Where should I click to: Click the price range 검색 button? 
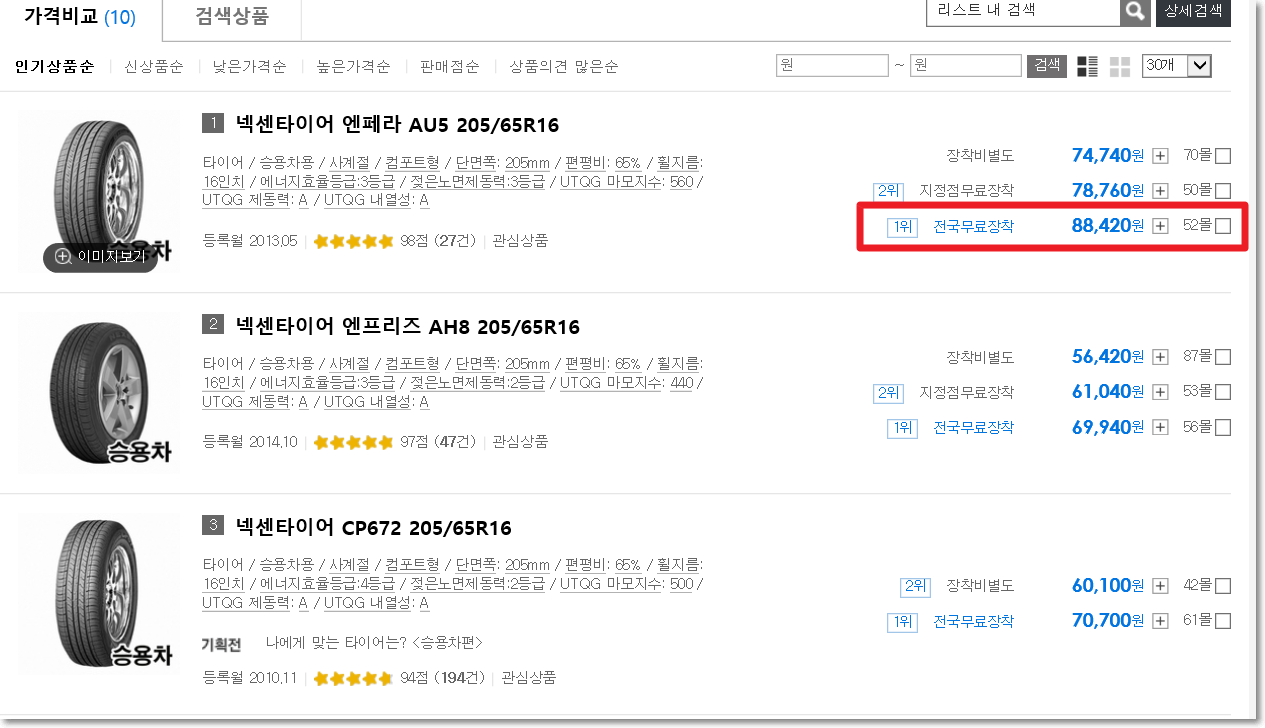click(x=1046, y=66)
